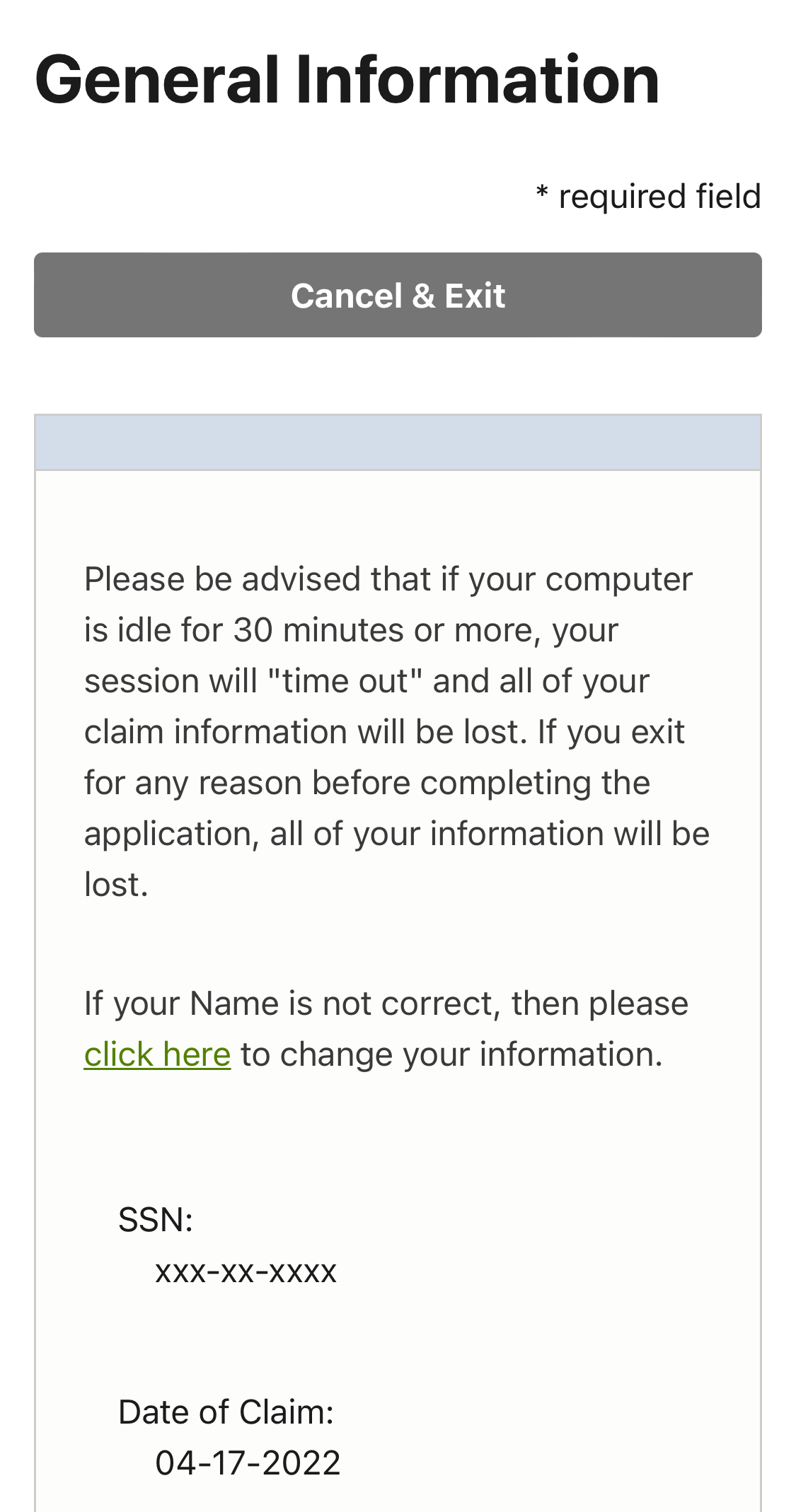Click the "required field" note text
The image size is (796, 1512).
tap(659, 197)
